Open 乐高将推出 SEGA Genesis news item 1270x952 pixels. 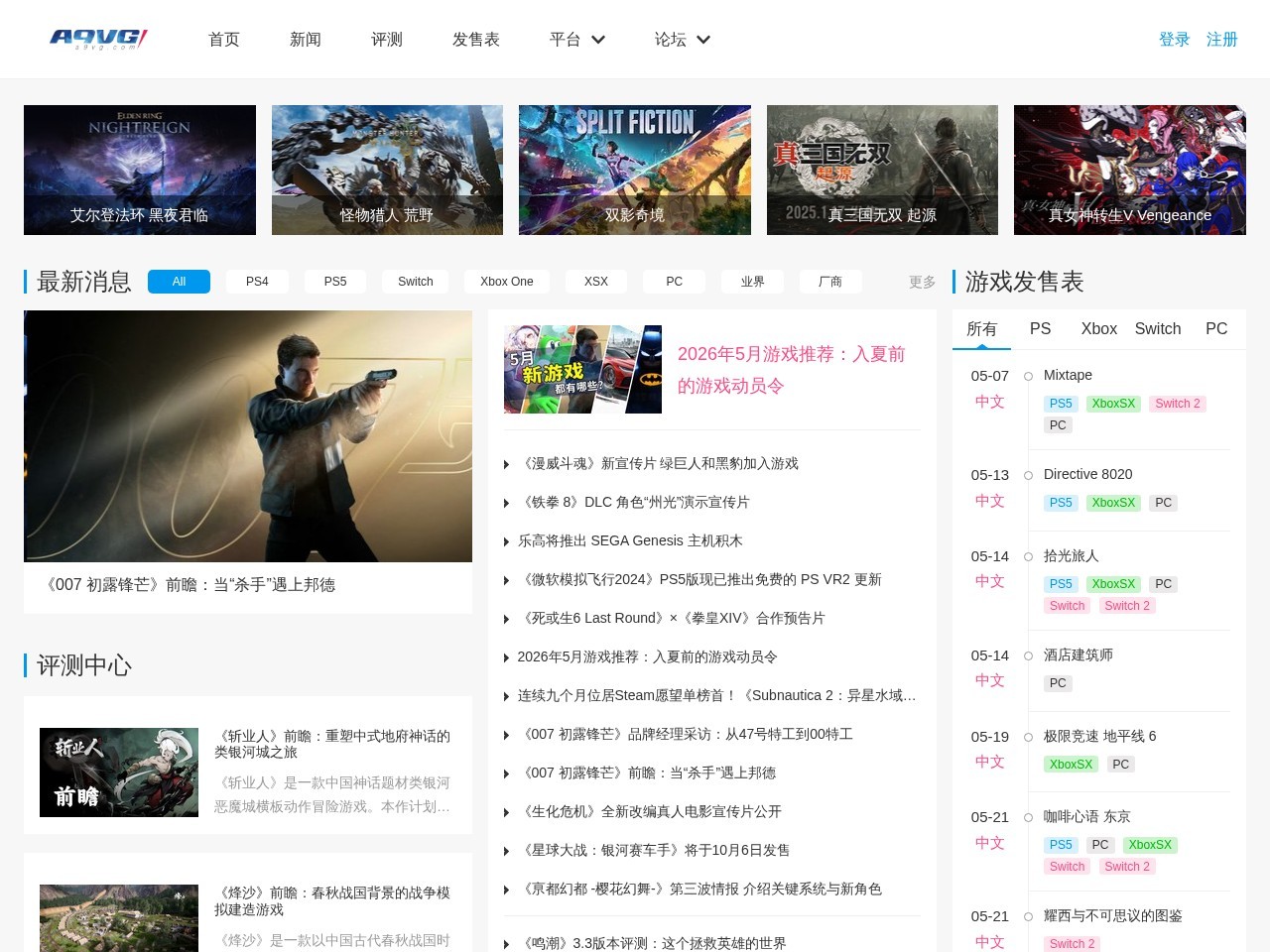pyautogui.click(x=630, y=541)
